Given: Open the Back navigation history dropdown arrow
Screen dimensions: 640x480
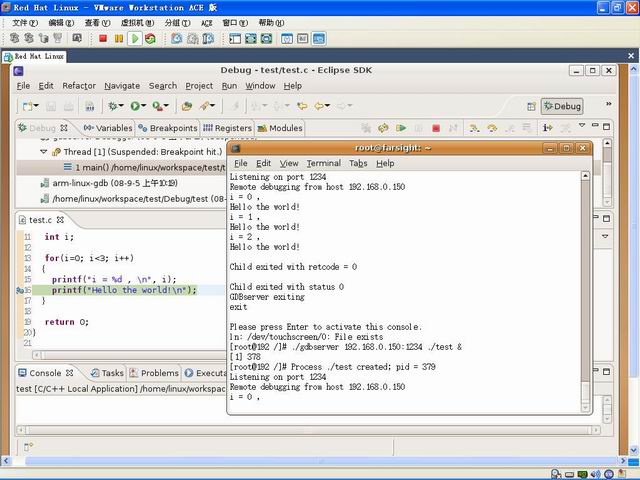Looking at the screenshot, I should click(328, 106).
